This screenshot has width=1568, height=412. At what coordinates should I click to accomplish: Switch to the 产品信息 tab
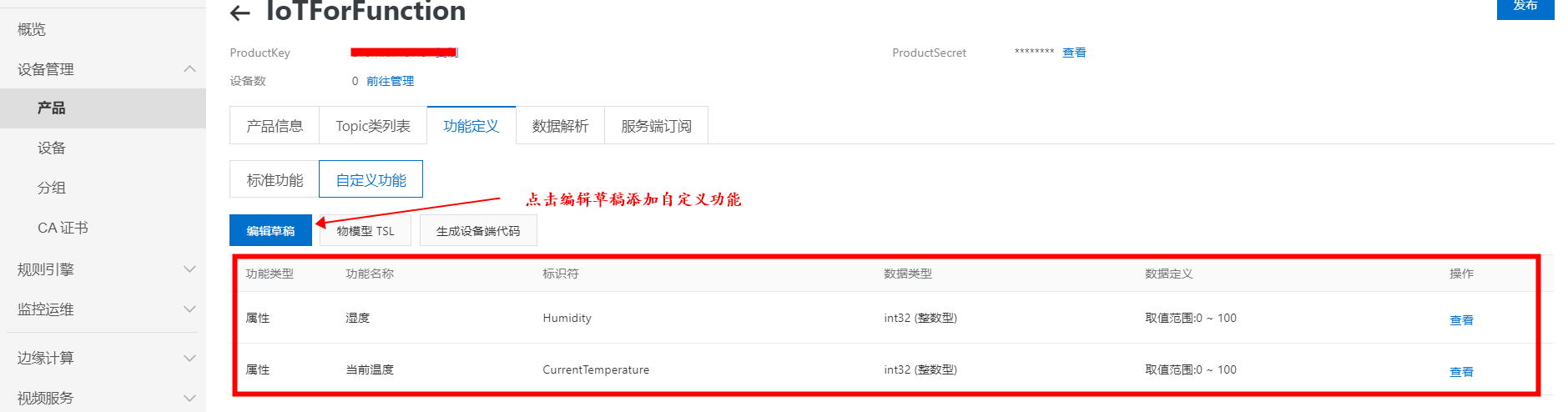275,126
